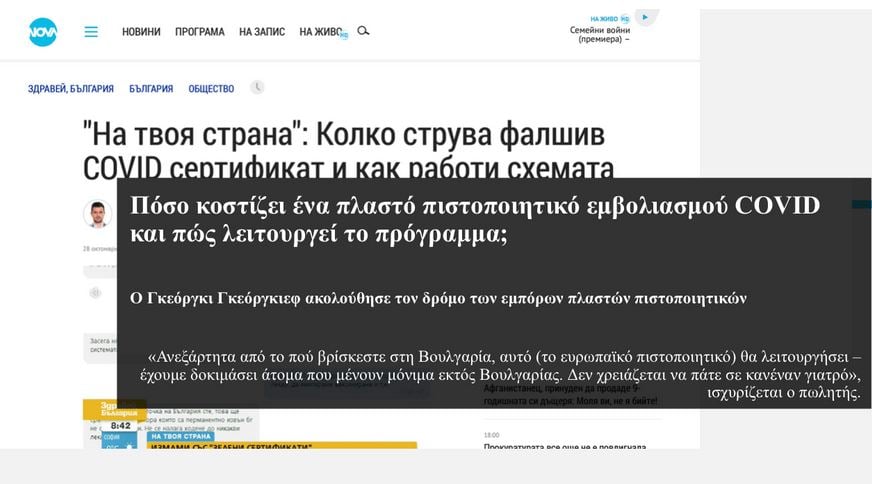The height and width of the screenshot is (484, 872).
Task: Open the NOVA logo homepage
Action: [x=43, y=32]
